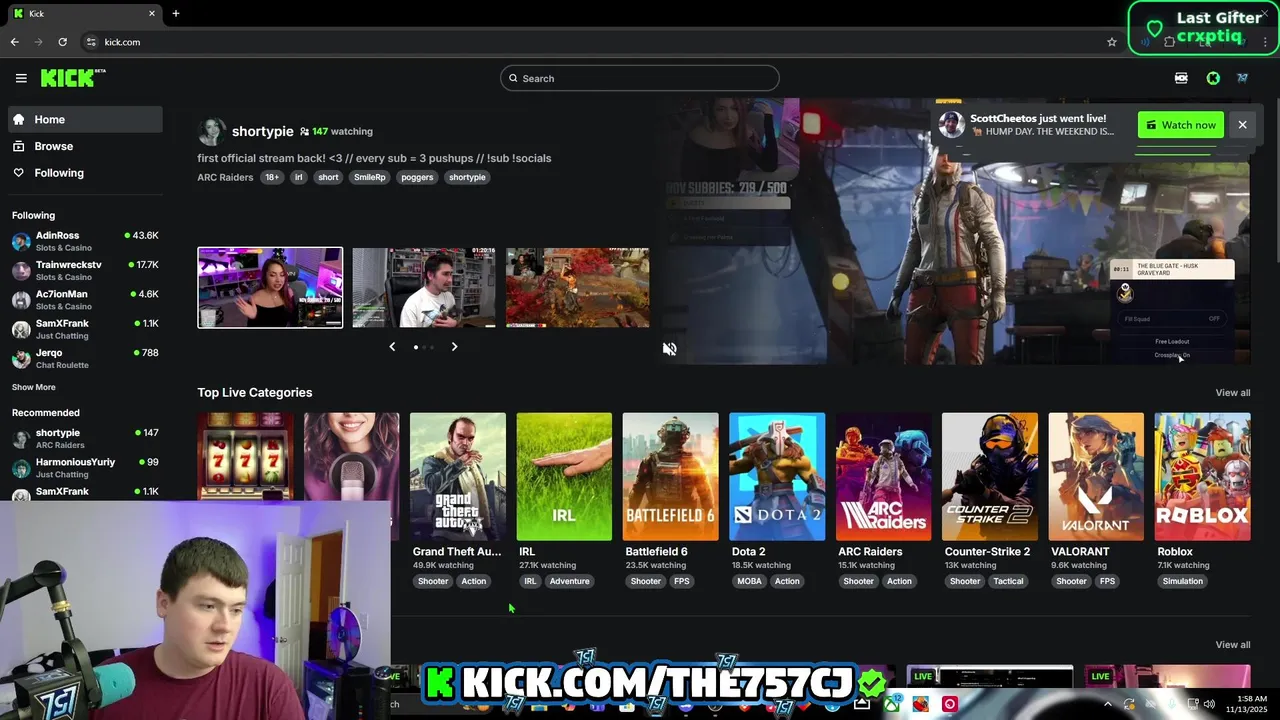Reload the kick.com page
This screenshot has width=1280, height=720.
[62, 42]
